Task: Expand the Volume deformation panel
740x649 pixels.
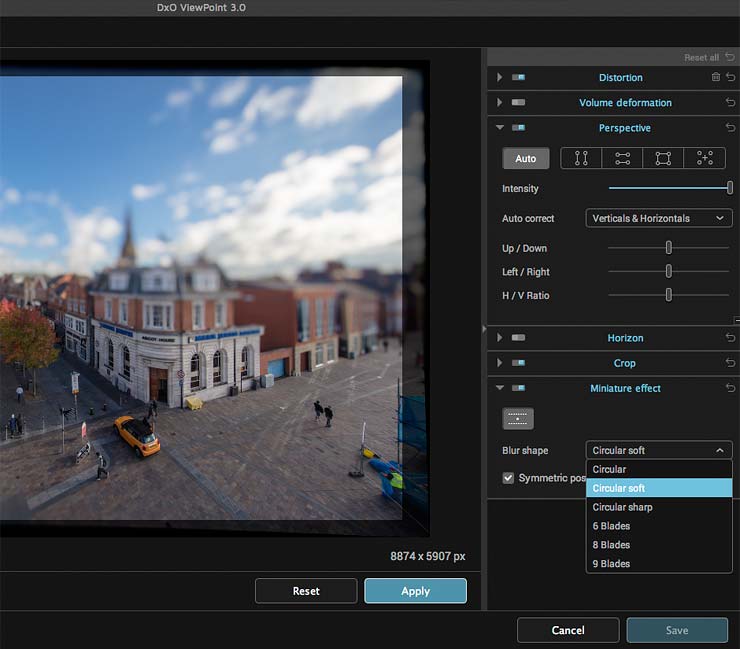Action: 499,102
